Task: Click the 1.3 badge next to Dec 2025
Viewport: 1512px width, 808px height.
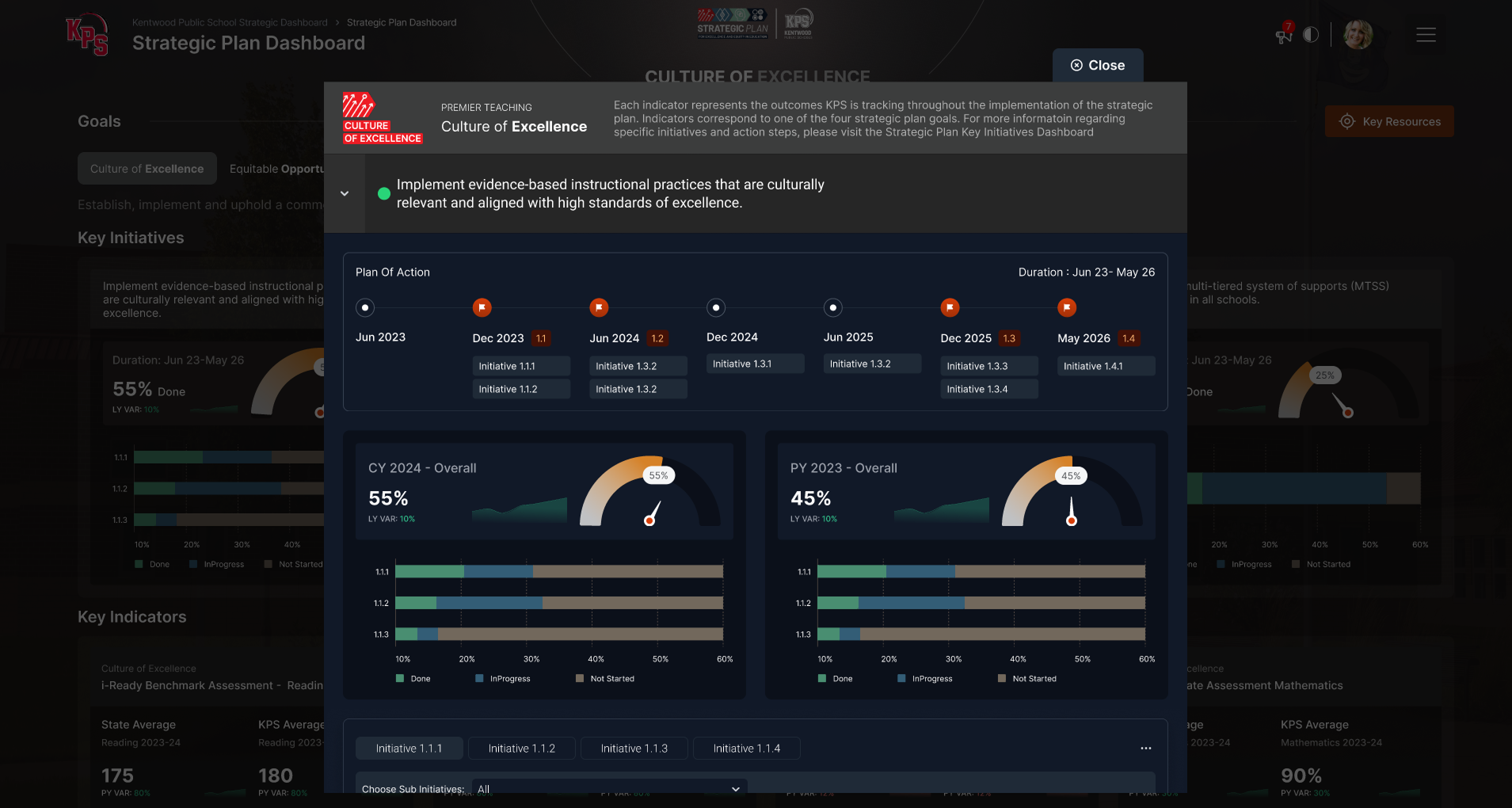Action: [x=1009, y=338]
